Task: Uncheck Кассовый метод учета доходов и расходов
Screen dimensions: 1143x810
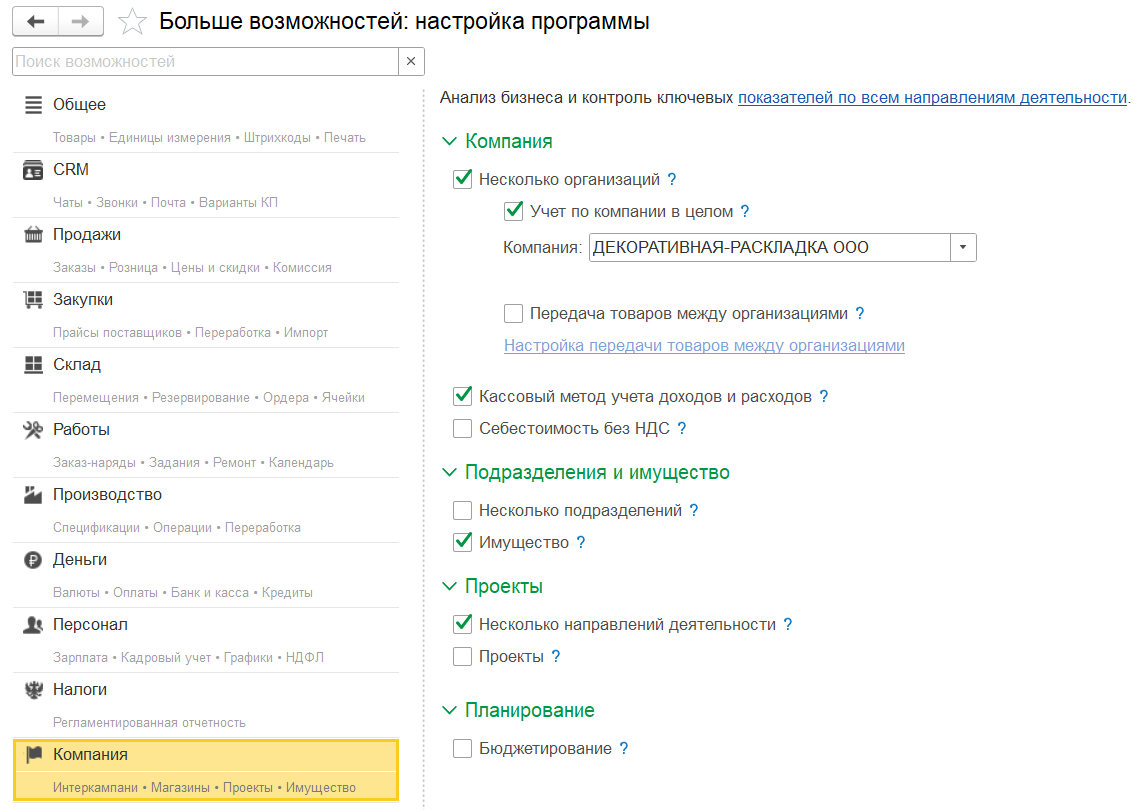Action: 462,397
